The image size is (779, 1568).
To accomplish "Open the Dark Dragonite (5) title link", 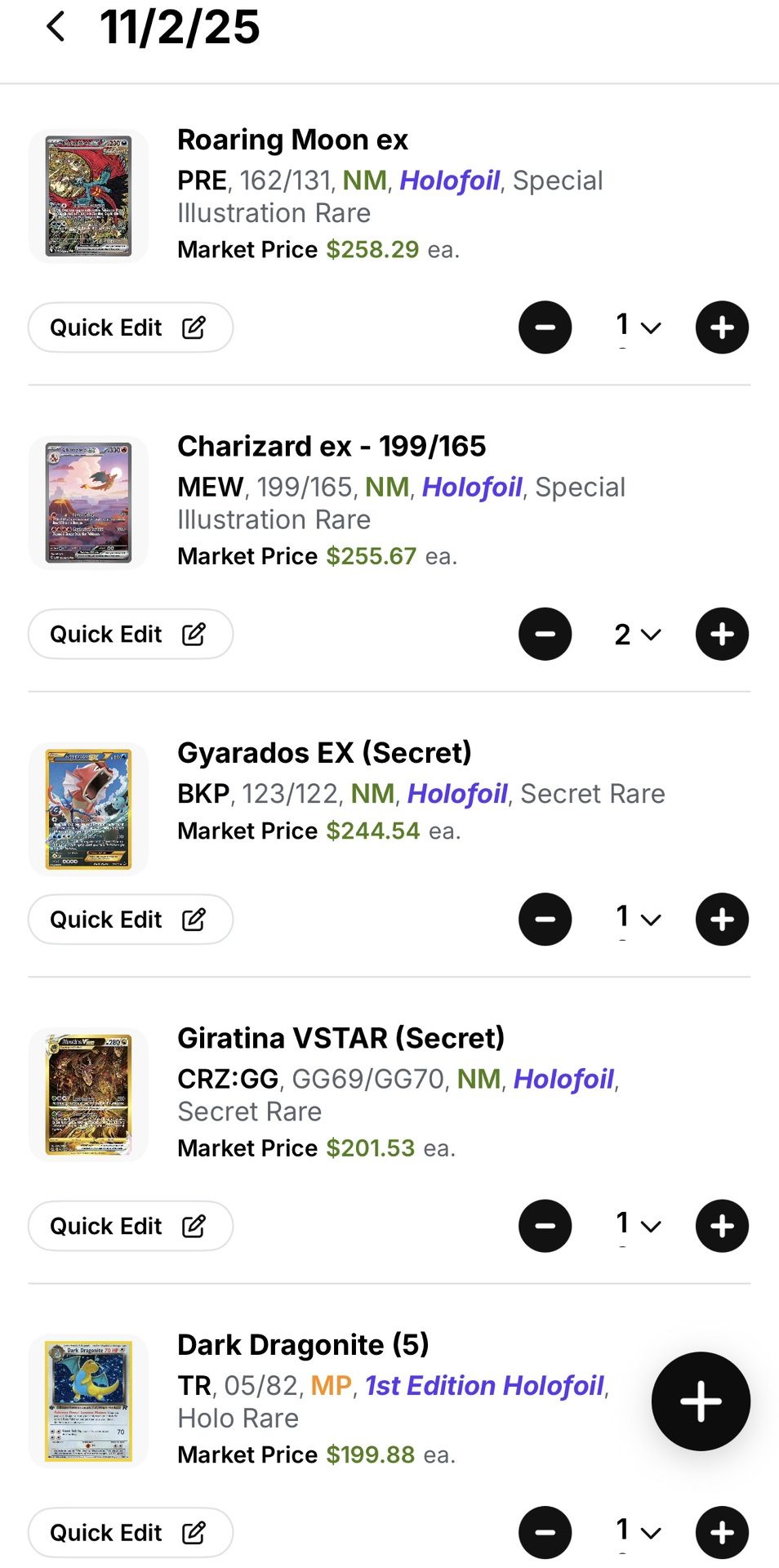I will (x=303, y=1344).
